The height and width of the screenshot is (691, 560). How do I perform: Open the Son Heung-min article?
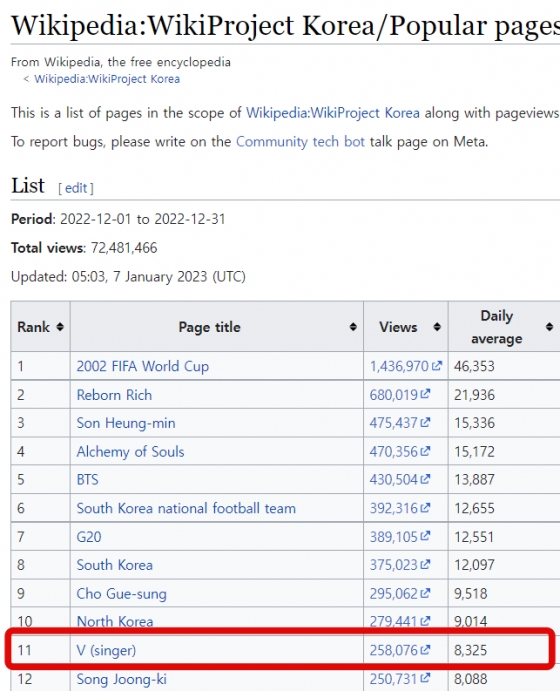pyautogui.click(x=126, y=423)
